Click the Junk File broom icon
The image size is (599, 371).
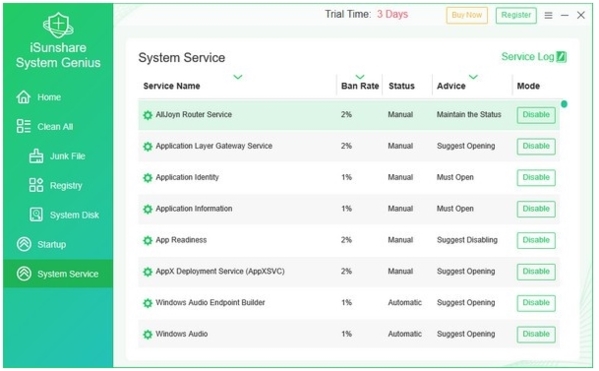36,156
